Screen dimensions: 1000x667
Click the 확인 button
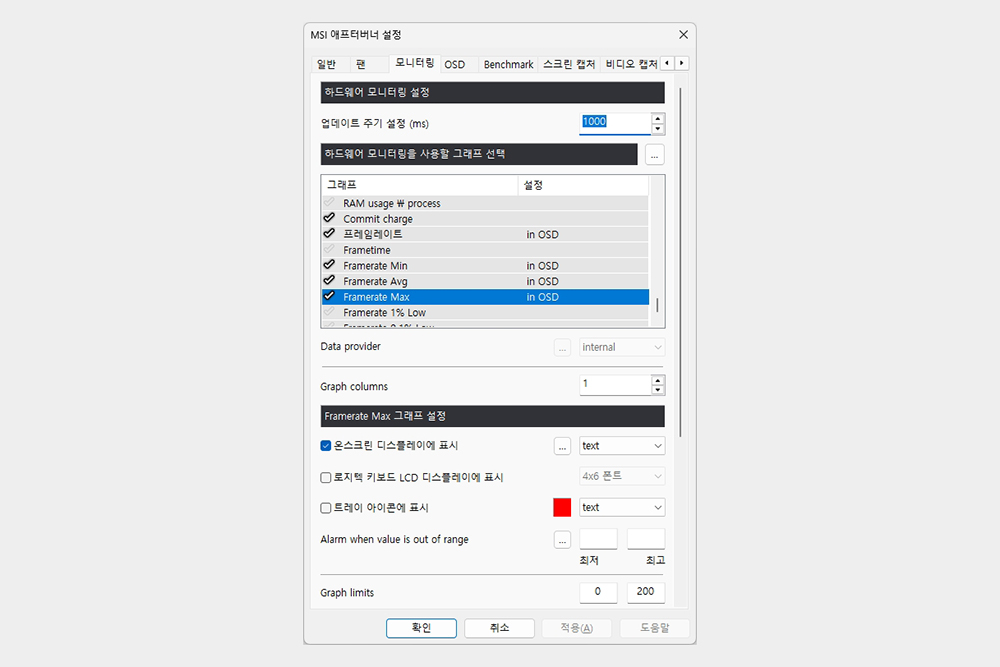tap(421, 628)
